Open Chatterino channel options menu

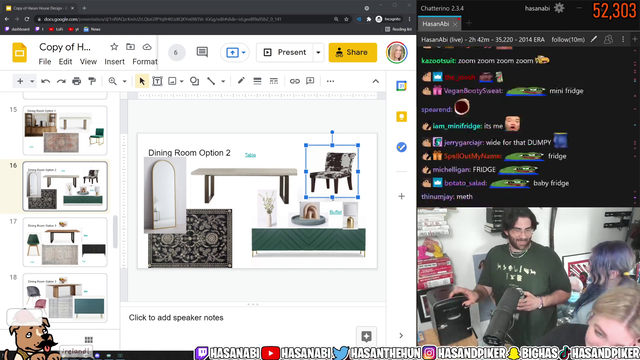coord(623,39)
